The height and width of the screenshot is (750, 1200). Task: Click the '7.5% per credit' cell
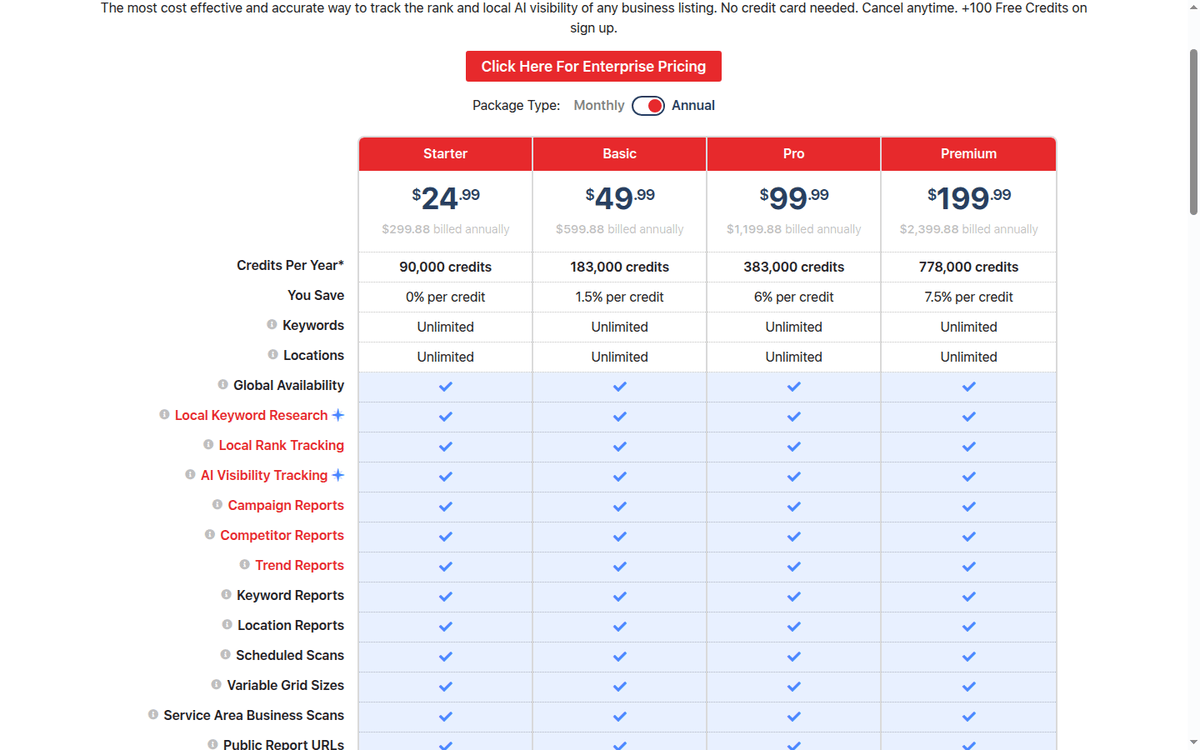969,297
